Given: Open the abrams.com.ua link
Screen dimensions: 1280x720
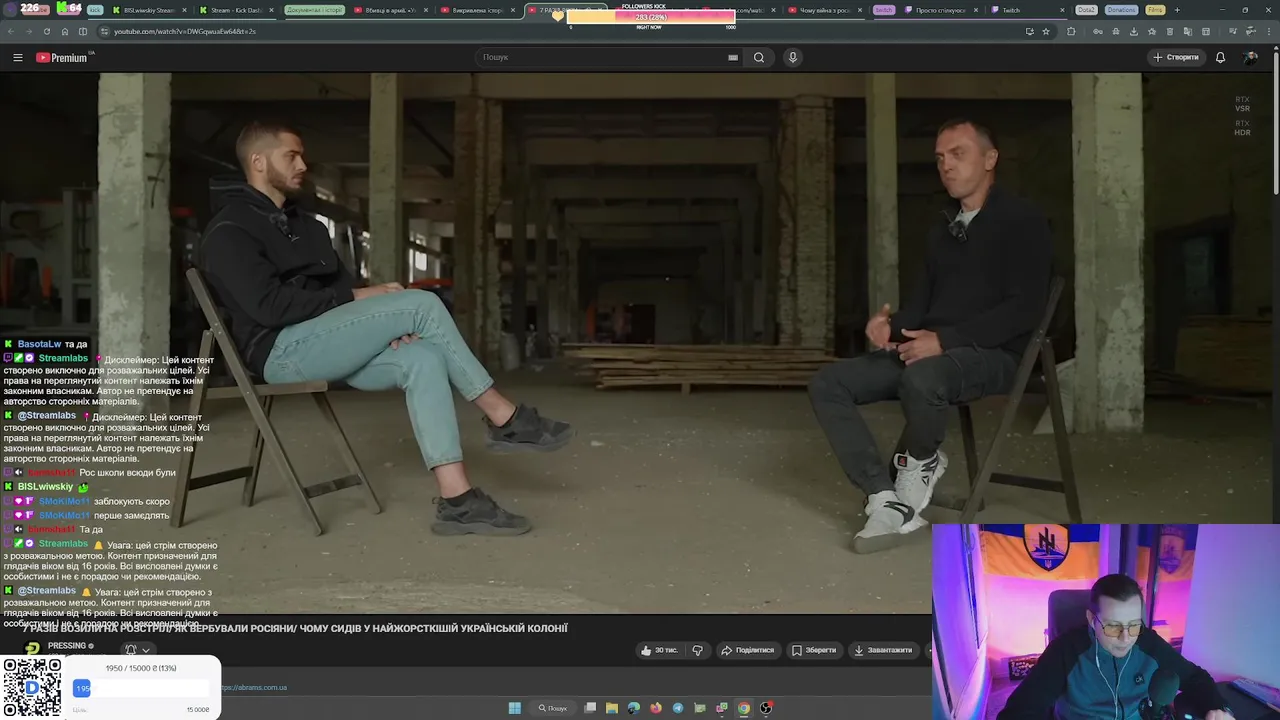Looking at the screenshot, I should tap(254, 687).
